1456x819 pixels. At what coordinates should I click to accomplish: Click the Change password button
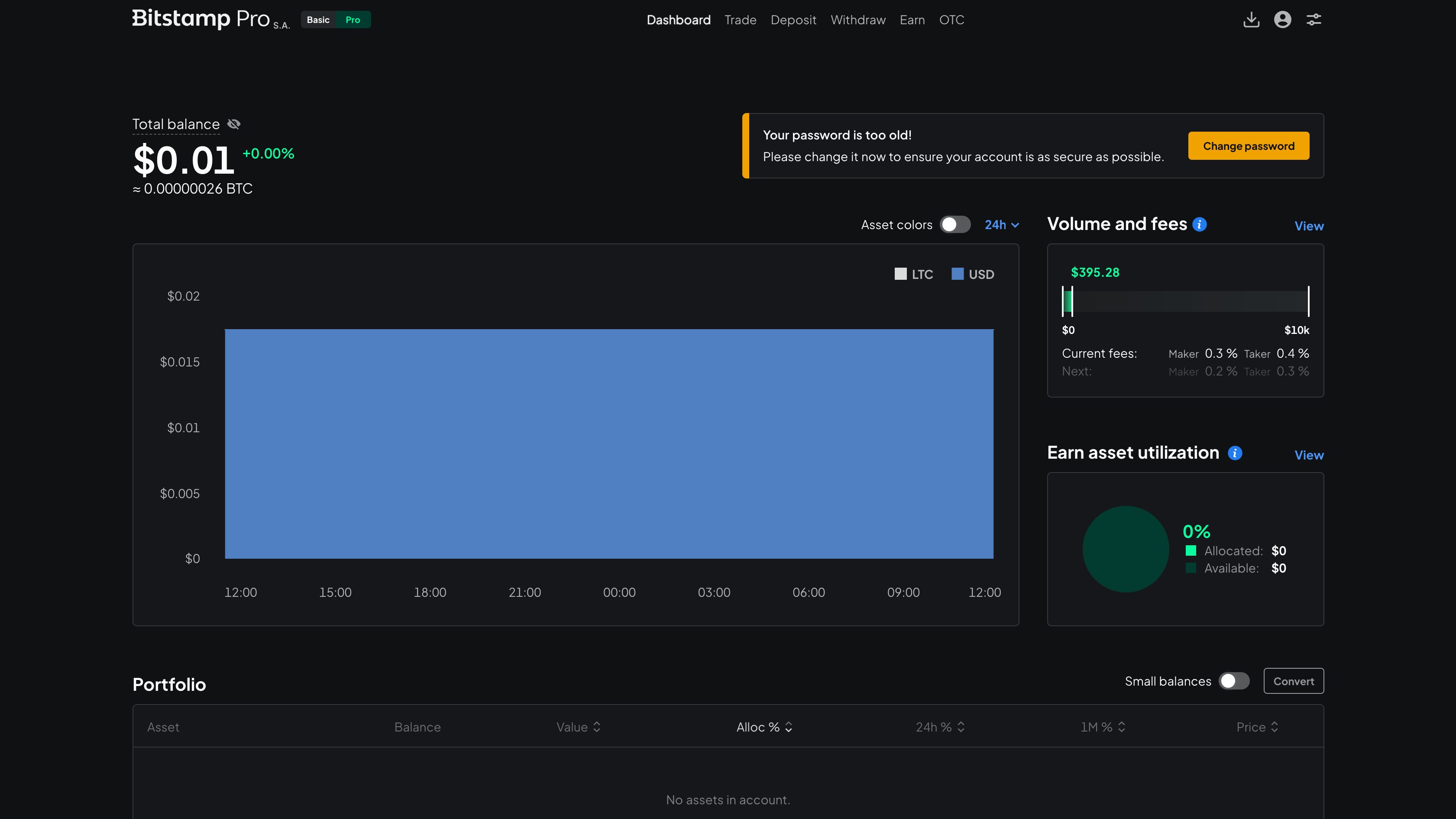pyautogui.click(x=1248, y=146)
